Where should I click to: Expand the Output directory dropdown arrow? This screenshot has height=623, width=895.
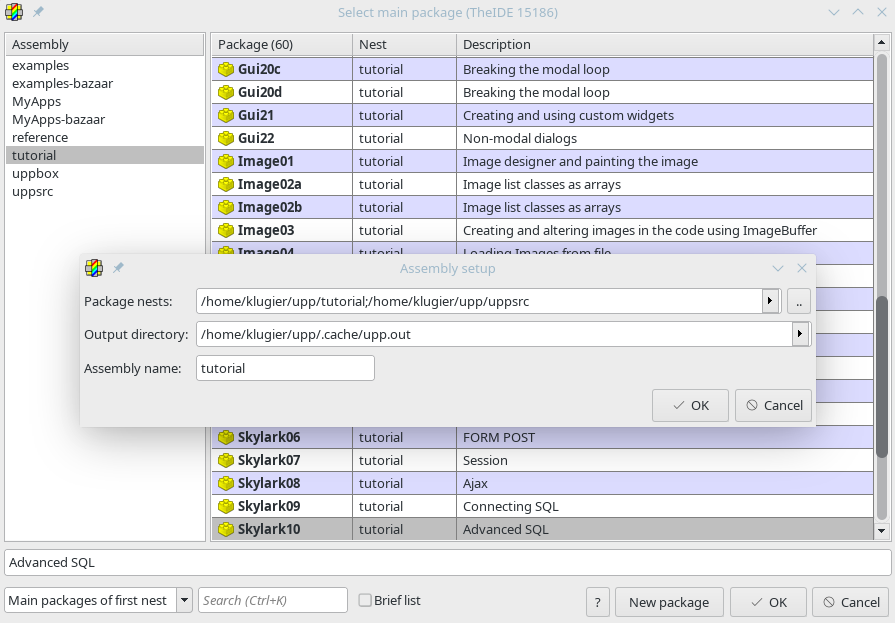799,334
